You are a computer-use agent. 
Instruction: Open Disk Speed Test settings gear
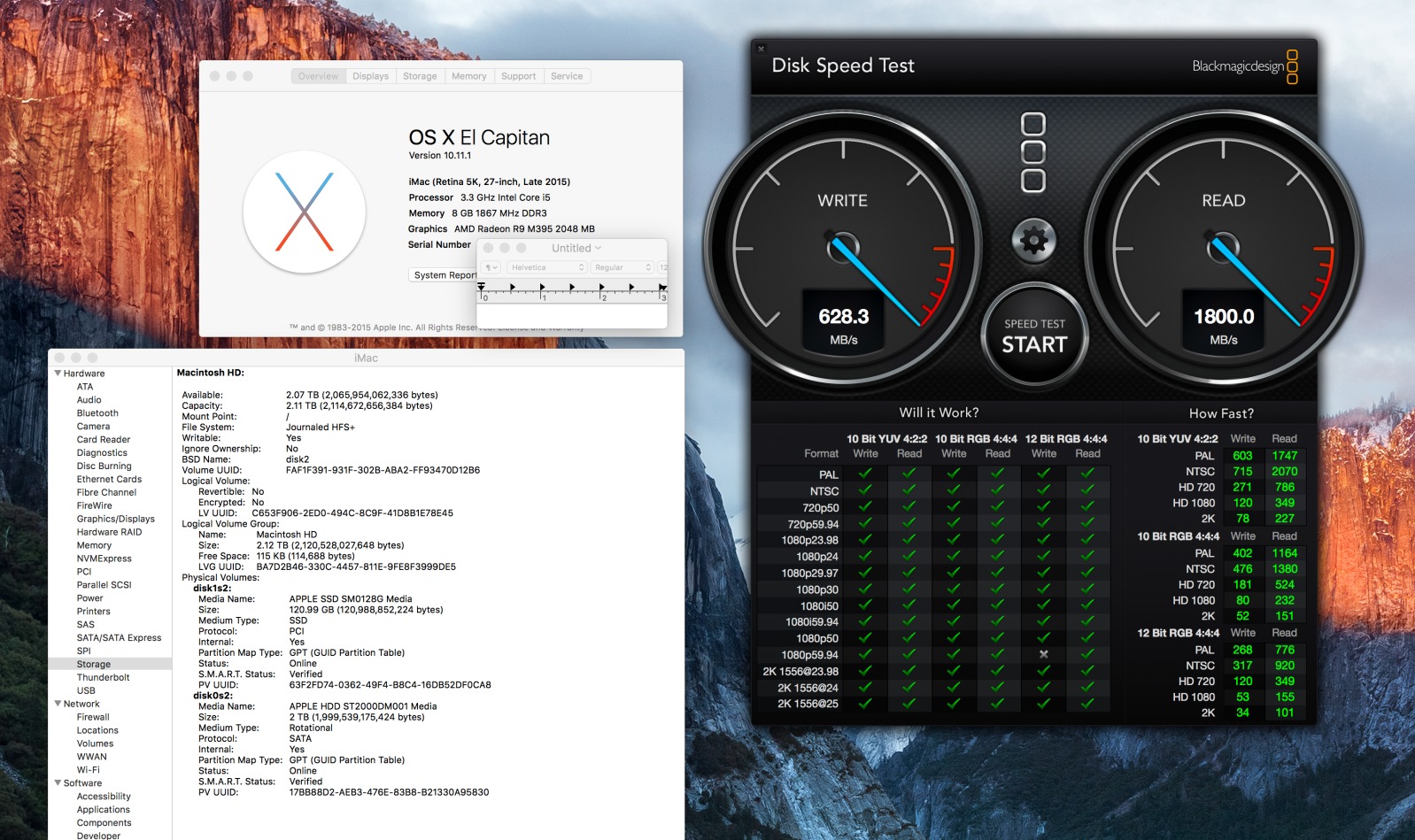pyautogui.click(x=1033, y=240)
